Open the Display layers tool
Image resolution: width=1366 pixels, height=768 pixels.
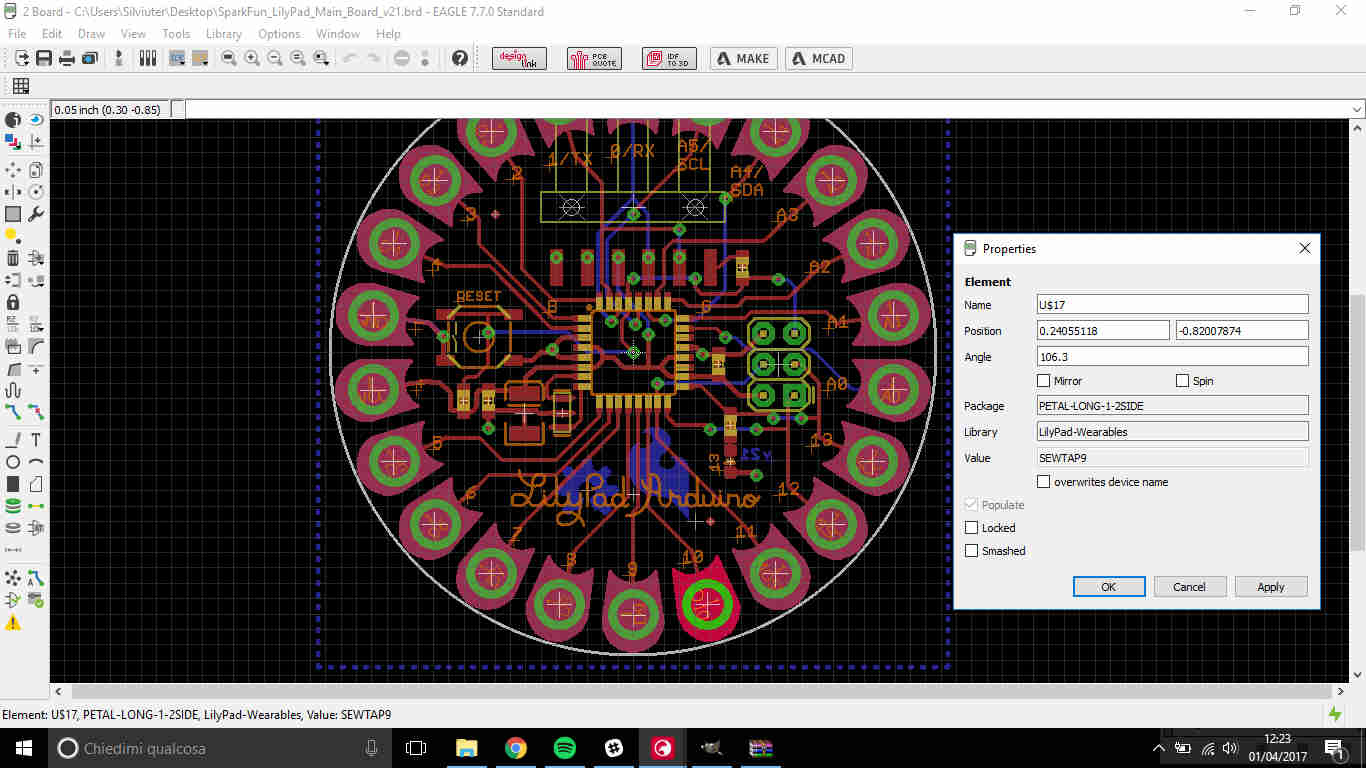tap(13, 143)
